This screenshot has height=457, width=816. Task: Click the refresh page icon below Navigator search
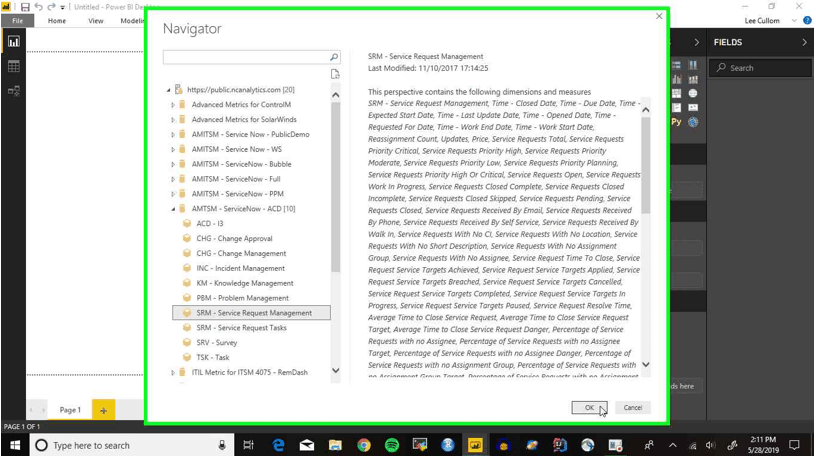335,74
